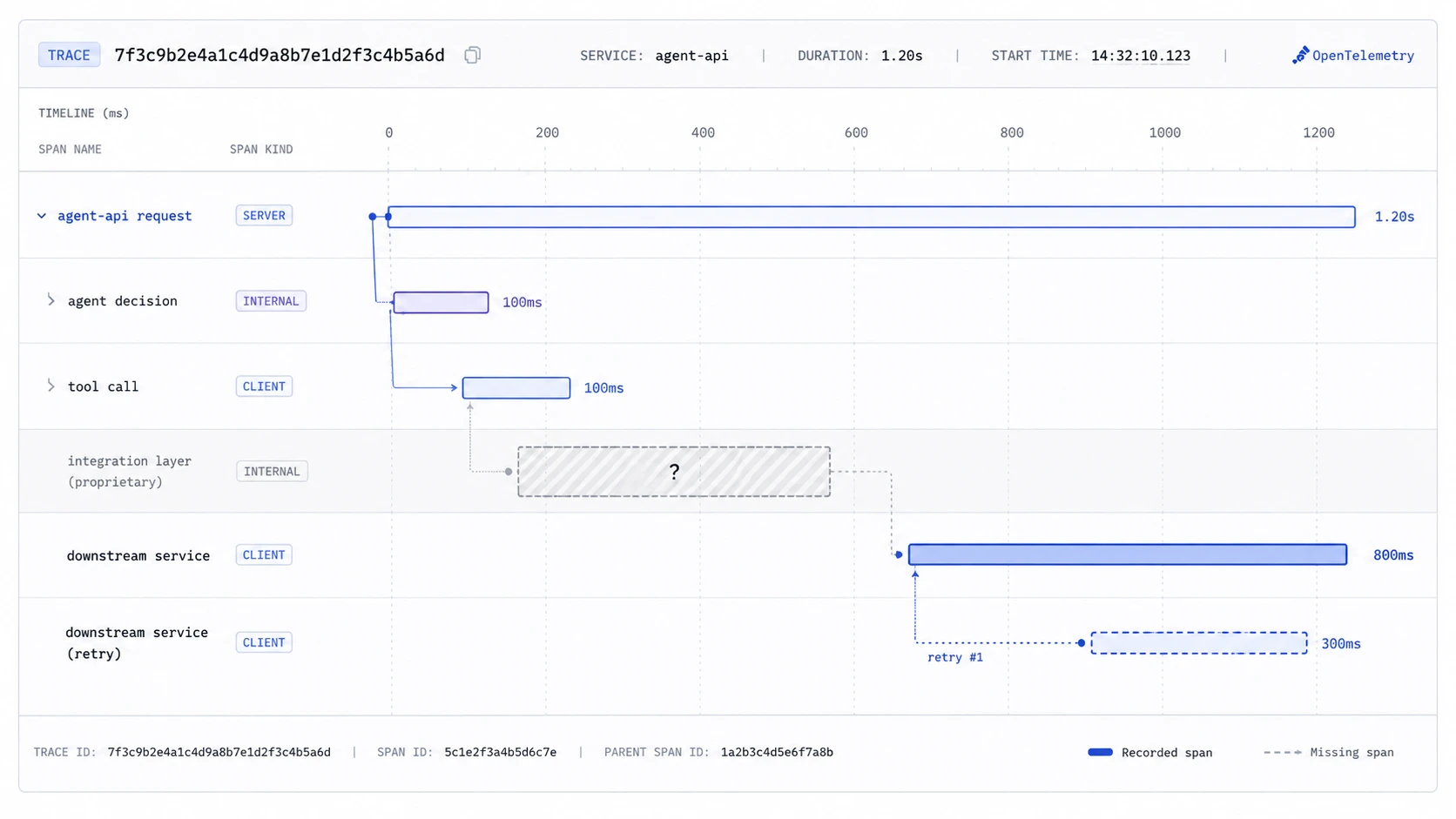This screenshot has width=1456, height=819.
Task: Select the agent-api request span bar
Action: (871, 217)
